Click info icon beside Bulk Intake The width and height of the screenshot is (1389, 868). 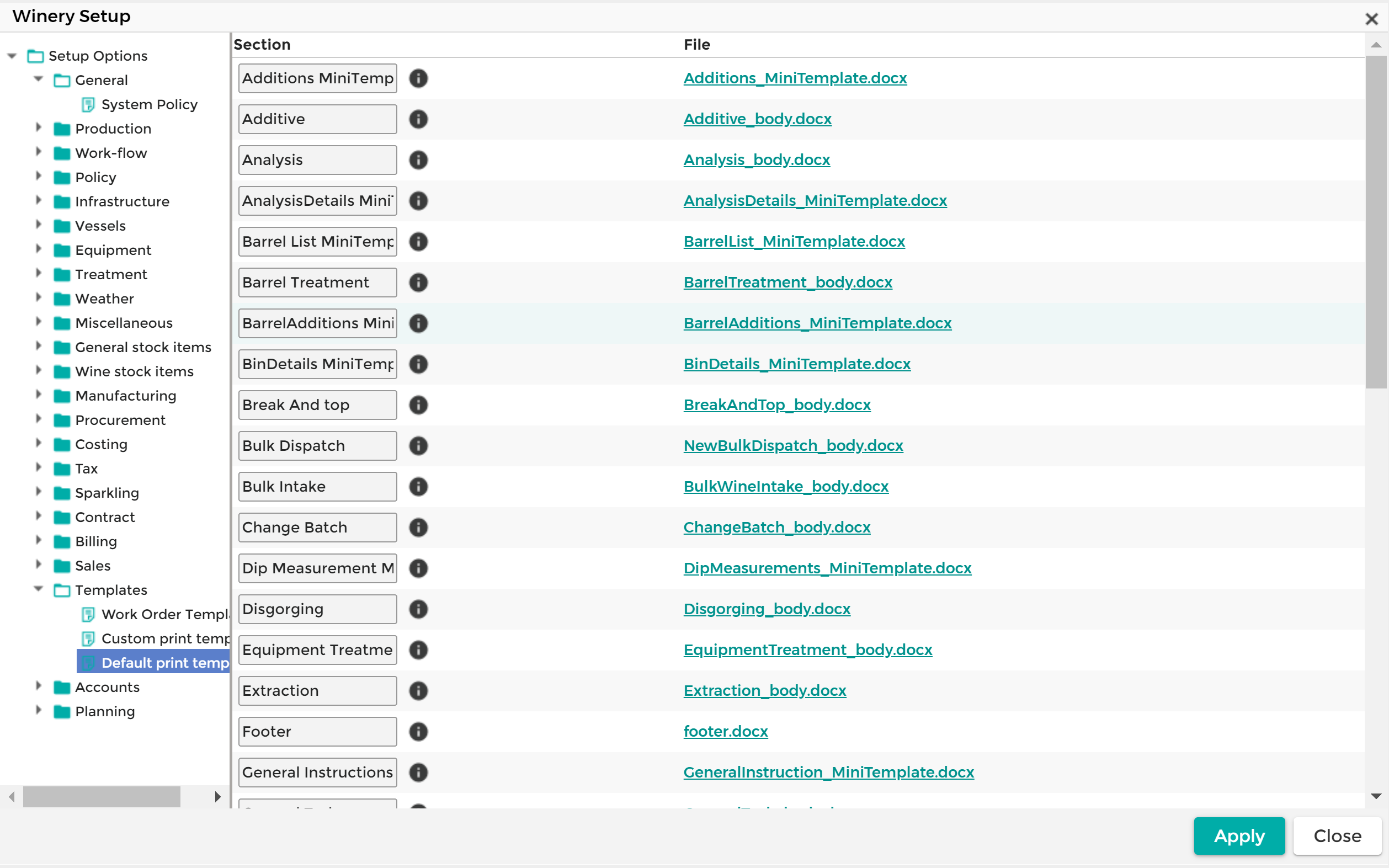point(418,486)
